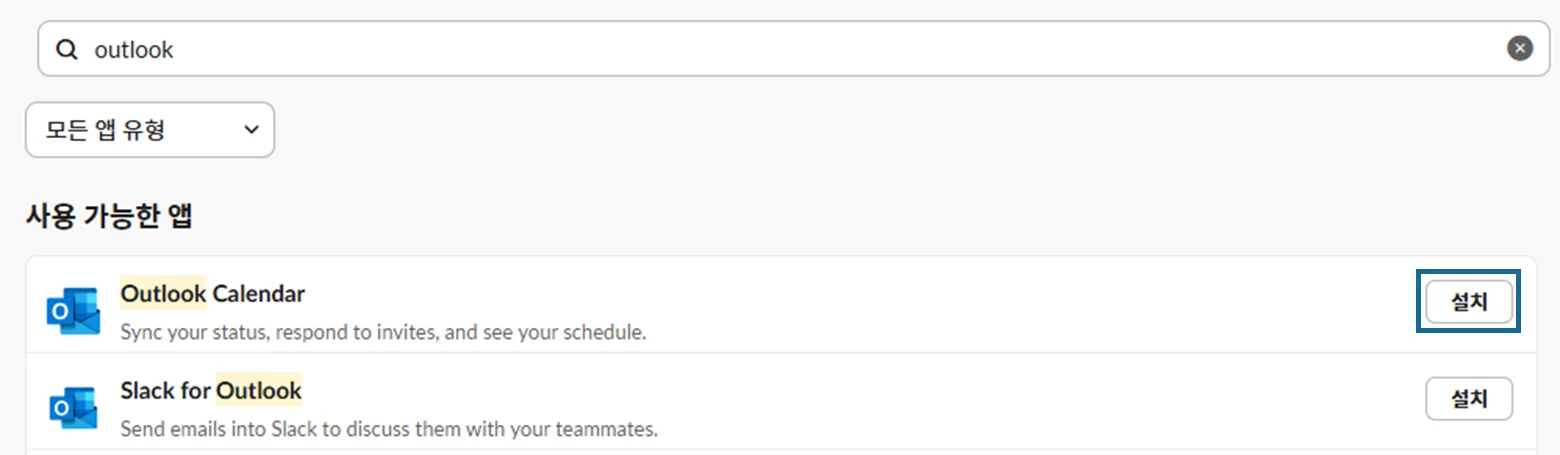
Task: Click the "Sync your status" description text
Action: pos(383,331)
